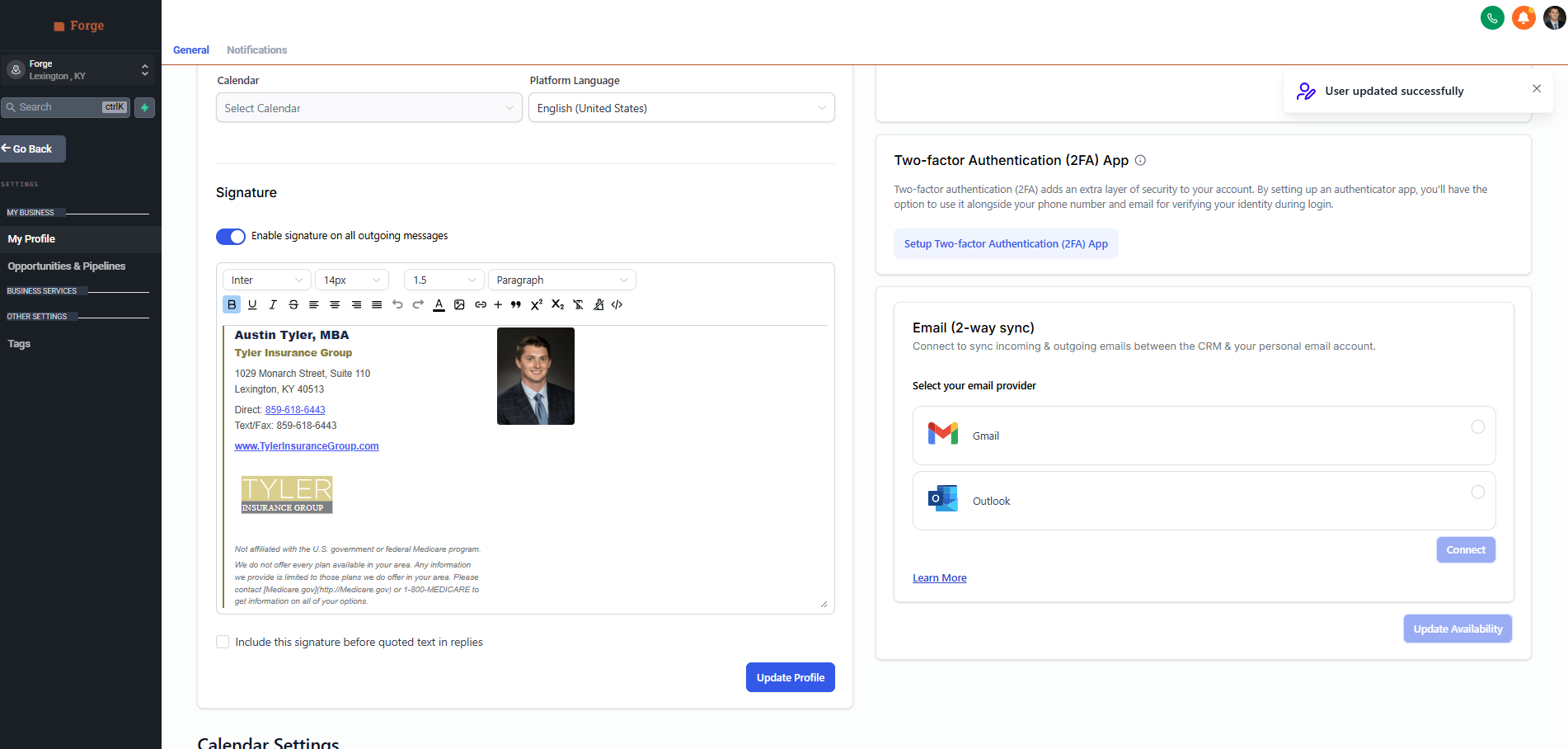Undo last signature edit

(x=397, y=304)
